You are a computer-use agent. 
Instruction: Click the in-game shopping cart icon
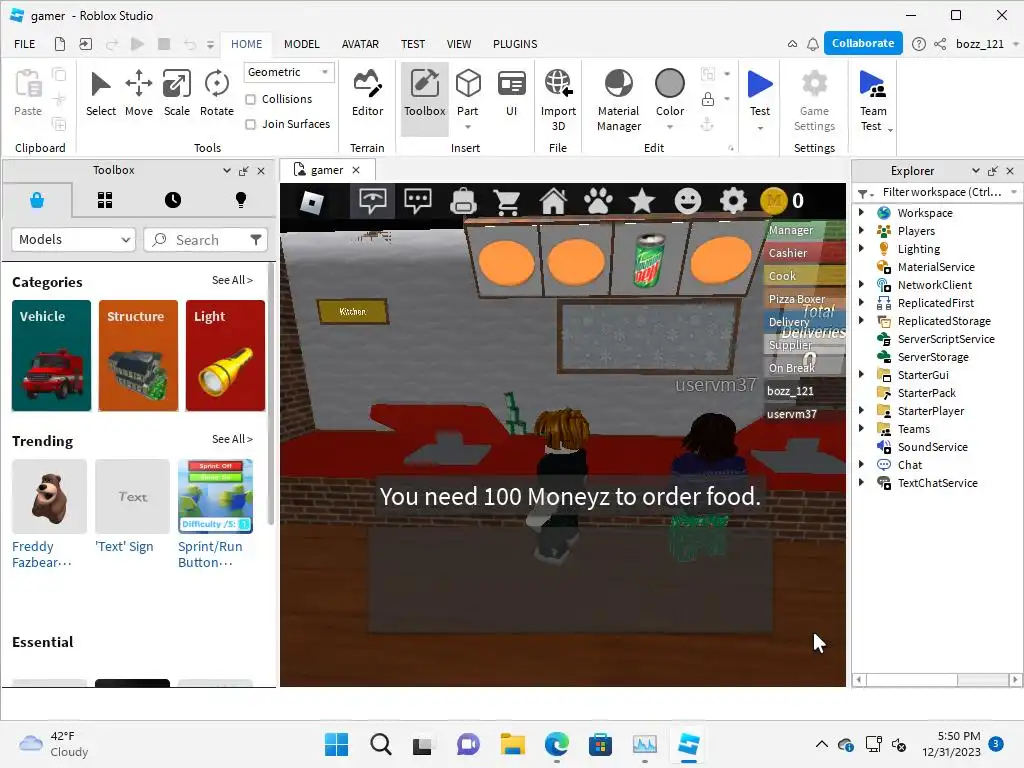[x=507, y=201]
